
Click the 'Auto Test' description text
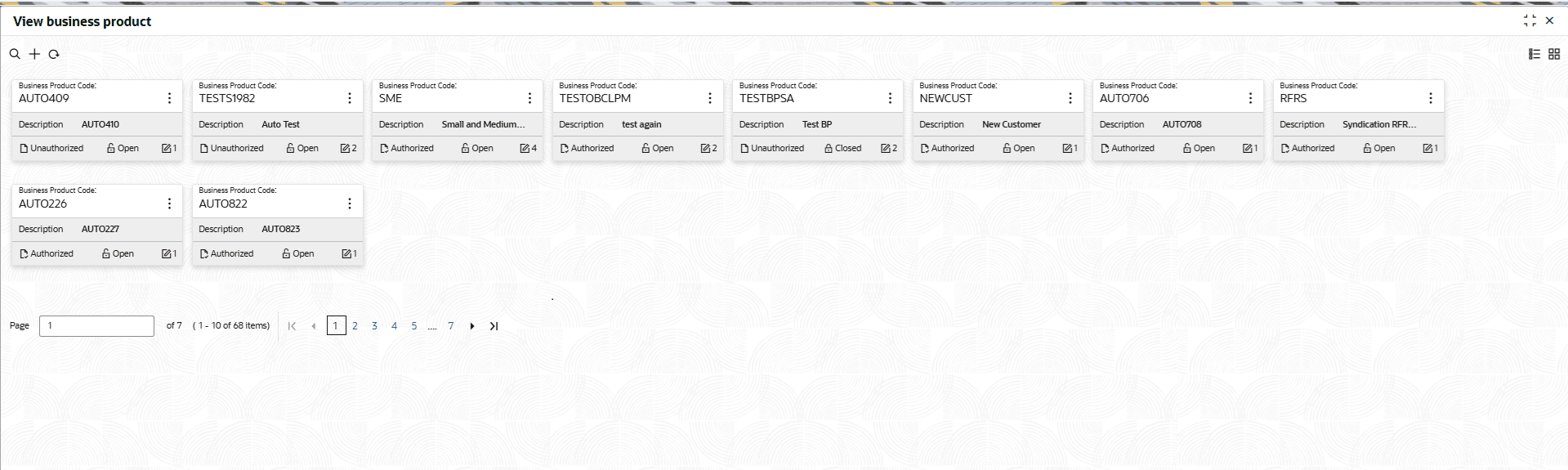pos(281,125)
